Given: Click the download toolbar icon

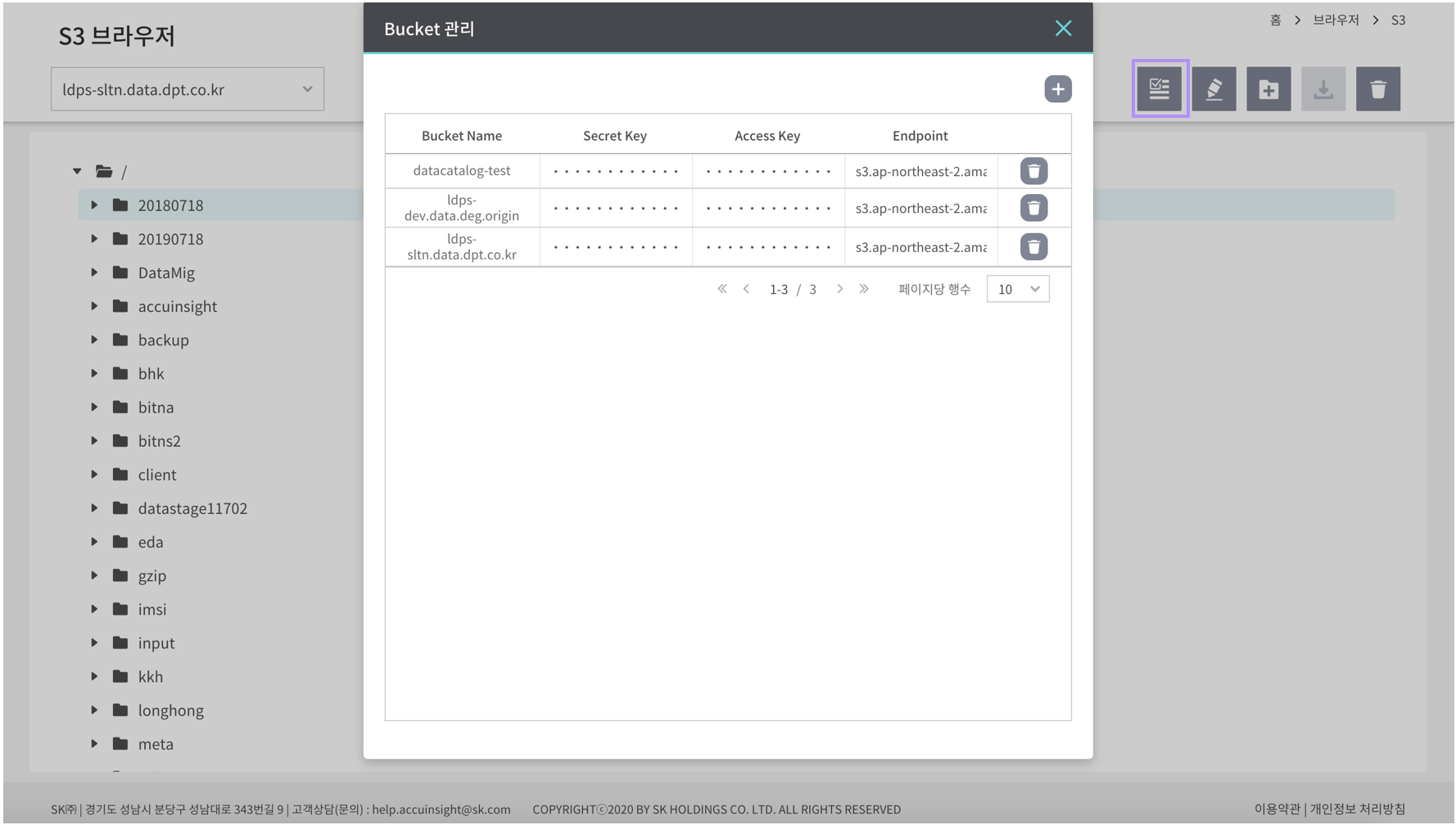Looking at the screenshot, I should [1323, 88].
